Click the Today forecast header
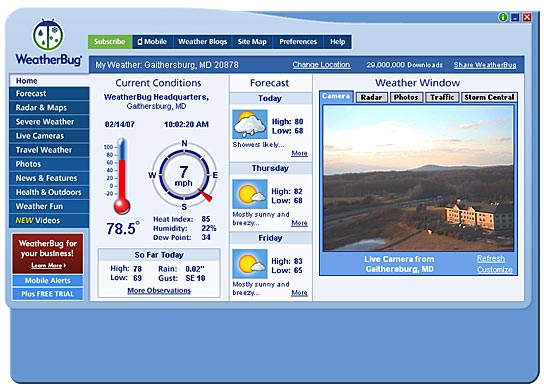The width and height of the screenshot is (544, 390). [270, 98]
